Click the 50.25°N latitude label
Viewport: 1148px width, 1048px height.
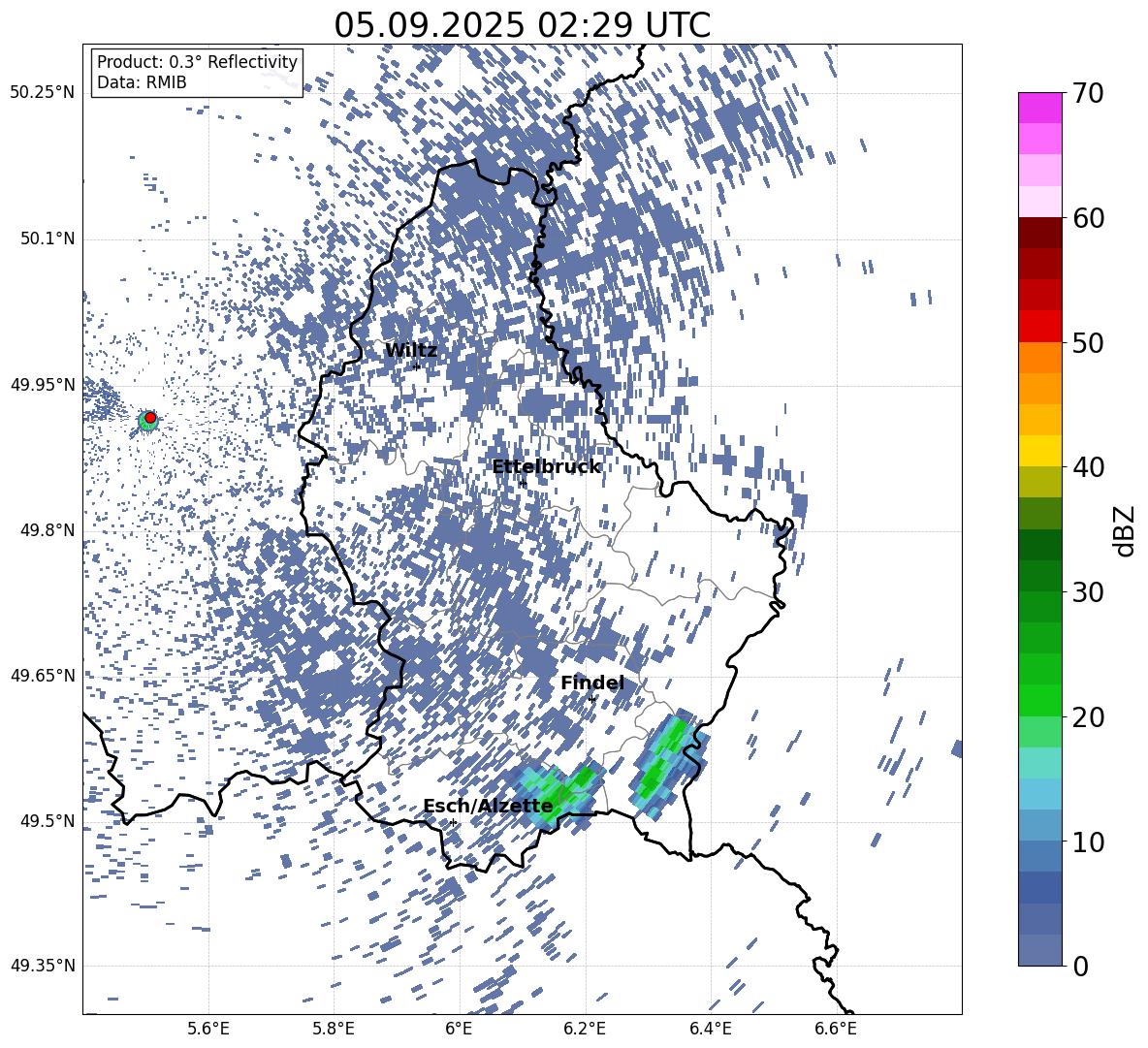pos(43,93)
